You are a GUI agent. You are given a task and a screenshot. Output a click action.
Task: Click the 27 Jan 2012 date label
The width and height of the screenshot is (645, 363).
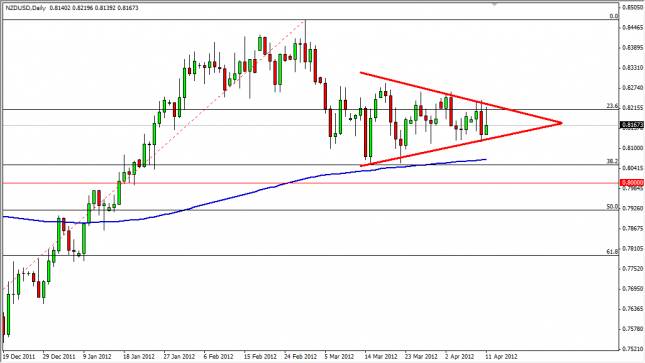[x=179, y=356]
